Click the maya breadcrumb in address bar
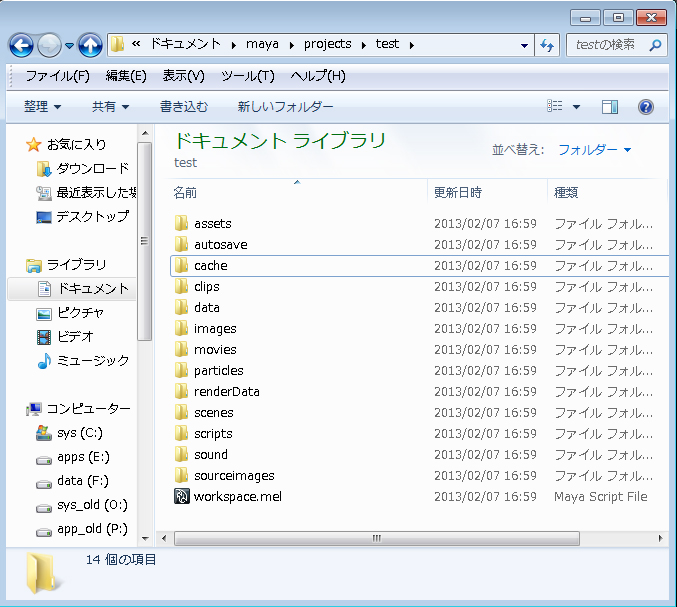Image resolution: width=677 pixels, height=607 pixels. 262,44
